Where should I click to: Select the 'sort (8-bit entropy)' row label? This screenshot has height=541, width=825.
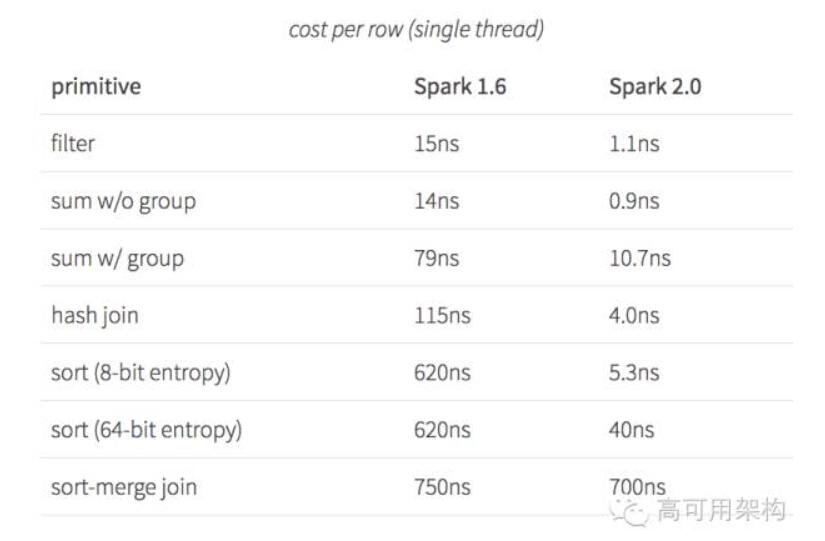140,373
